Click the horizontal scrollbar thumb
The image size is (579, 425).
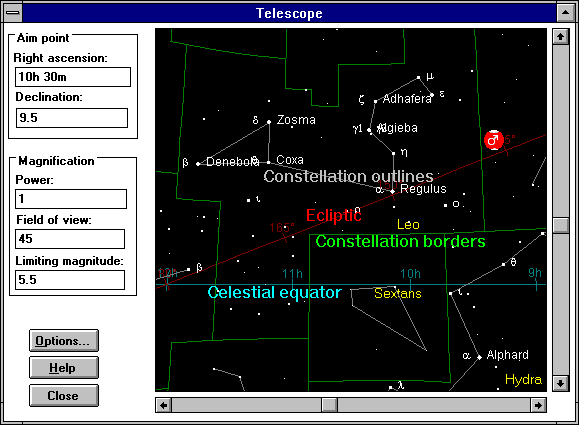329,405
